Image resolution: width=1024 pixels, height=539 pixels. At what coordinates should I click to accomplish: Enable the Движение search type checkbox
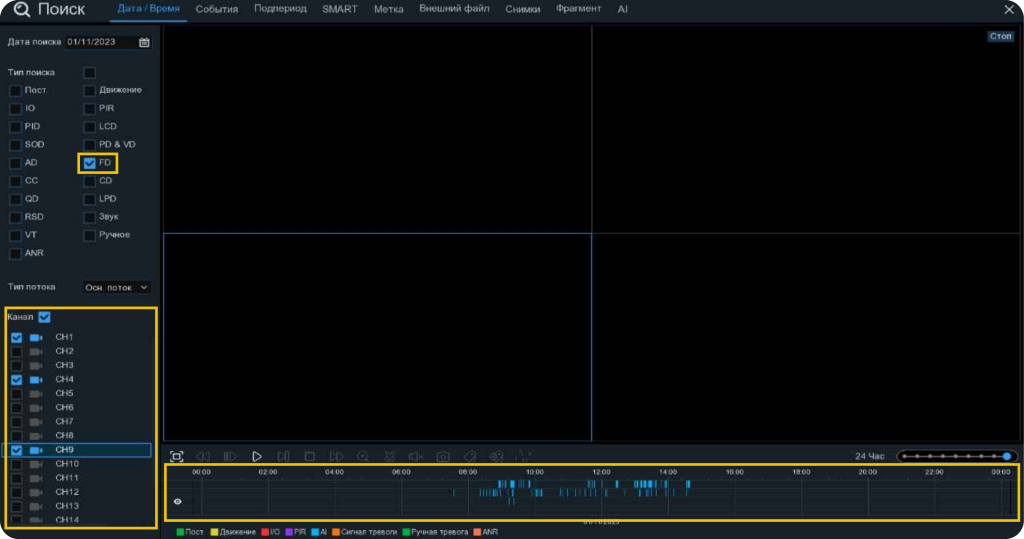click(89, 90)
